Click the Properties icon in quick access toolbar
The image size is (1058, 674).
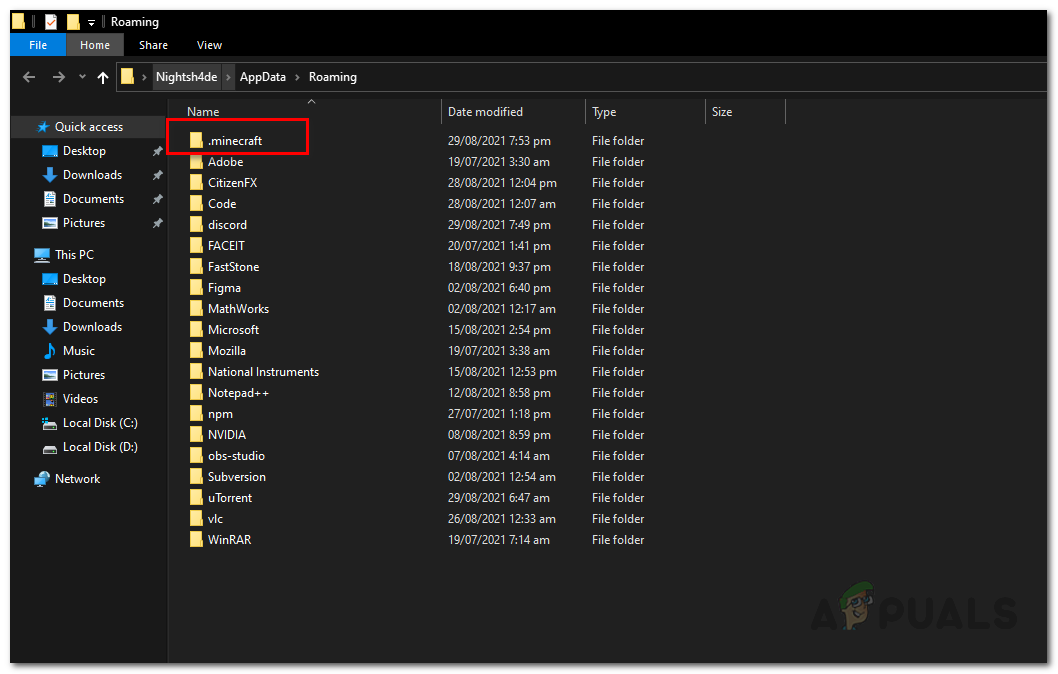pos(51,22)
